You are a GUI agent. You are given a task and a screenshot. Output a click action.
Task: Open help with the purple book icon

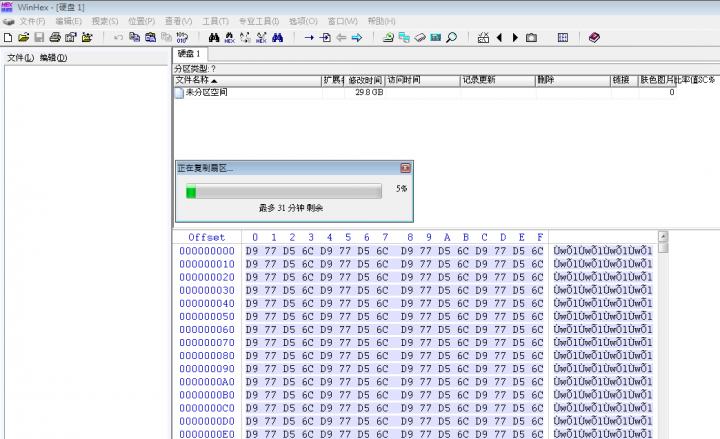(594, 38)
